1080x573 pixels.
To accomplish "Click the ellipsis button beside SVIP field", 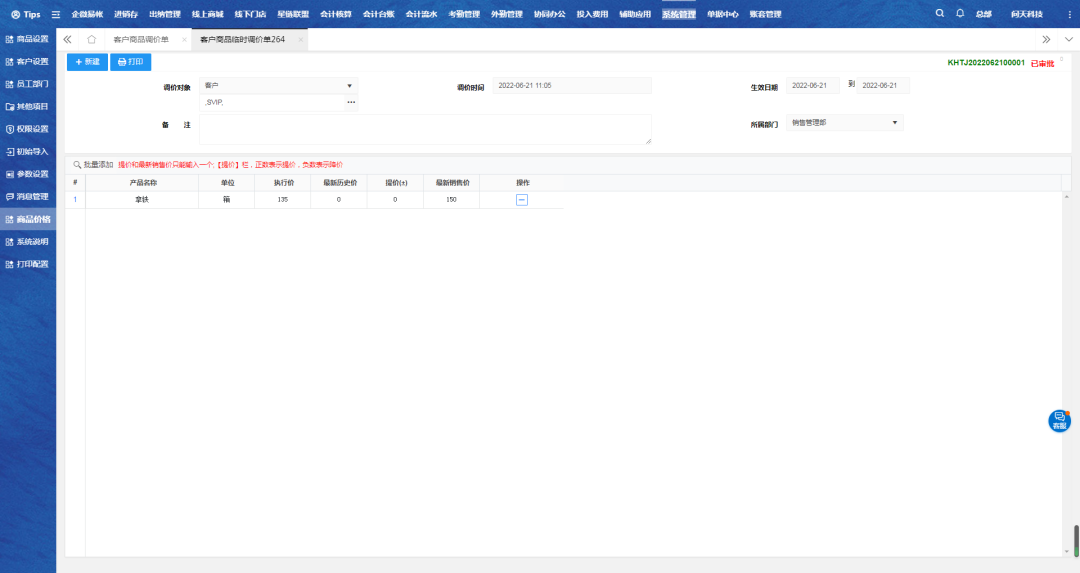I will coord(351,102).
